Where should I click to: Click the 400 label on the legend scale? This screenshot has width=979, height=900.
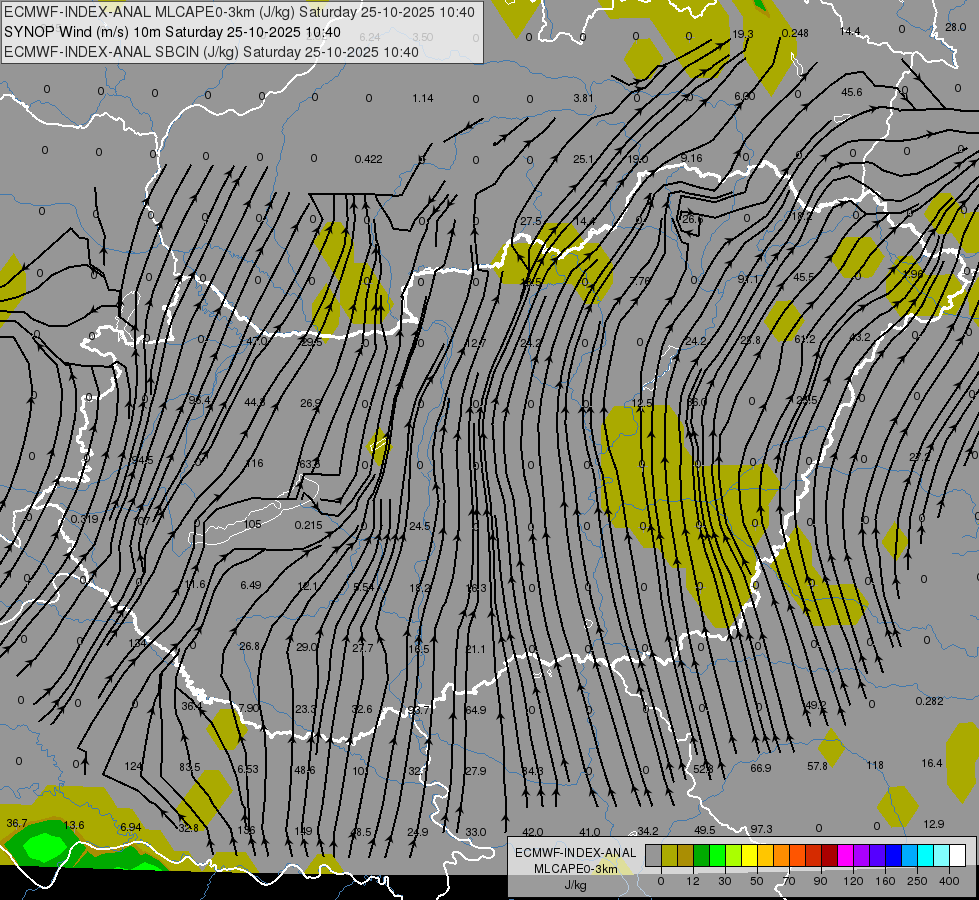click(949, 881)
